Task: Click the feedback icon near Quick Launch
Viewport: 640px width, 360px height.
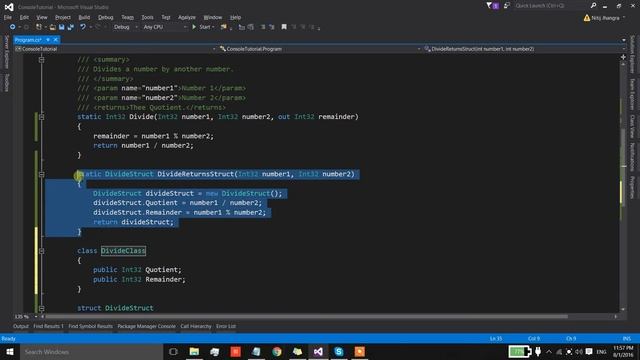Action: pos(507,6)
